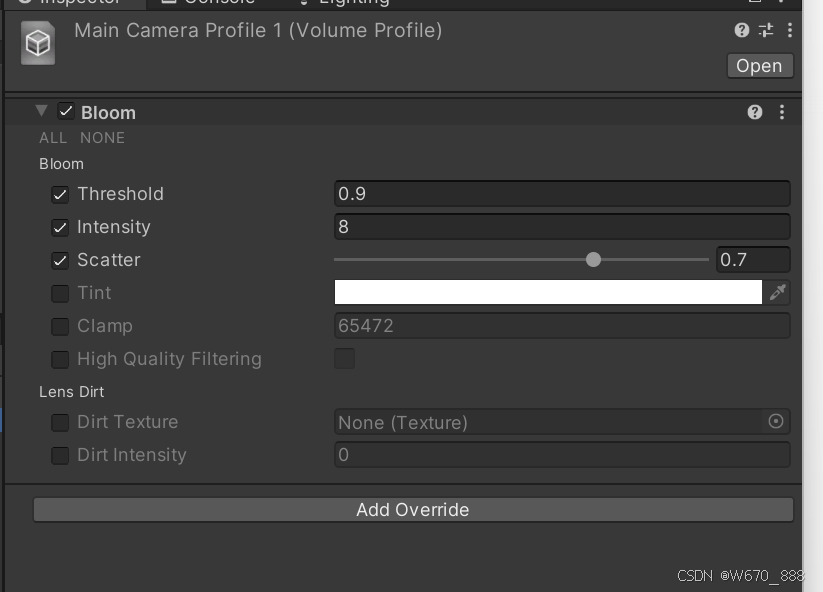
Task: Click the Volume Profile asset icon
Action: 38,43
